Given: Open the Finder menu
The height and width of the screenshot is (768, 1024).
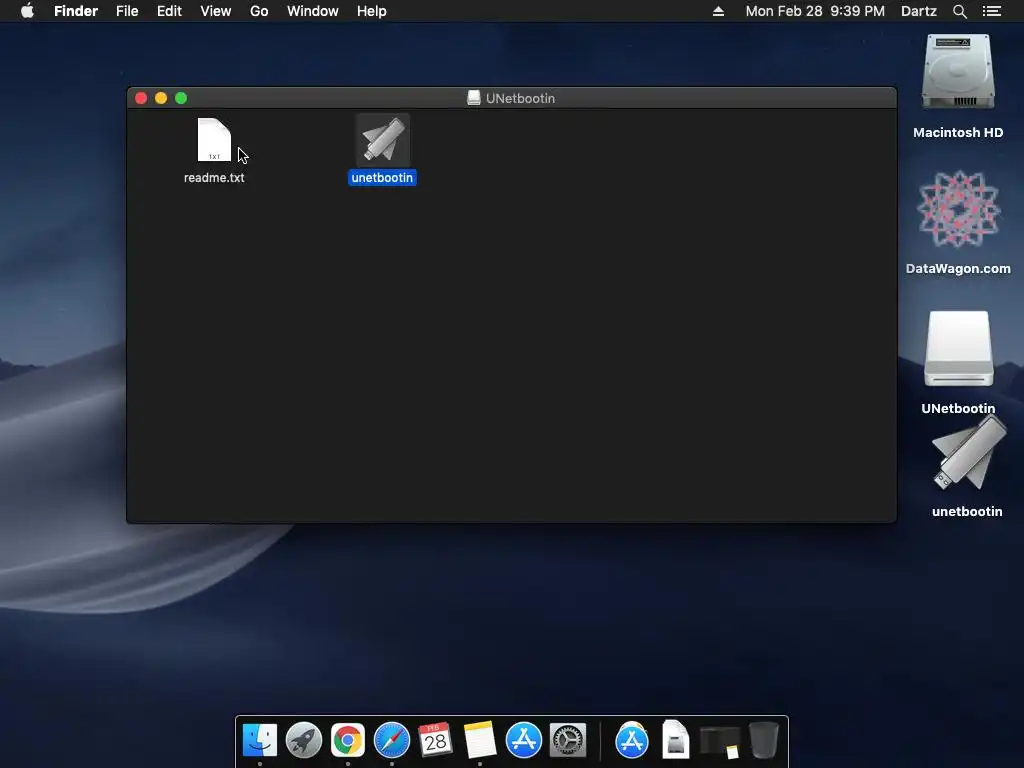Looking at the screenshot, I should pos(76,11).
